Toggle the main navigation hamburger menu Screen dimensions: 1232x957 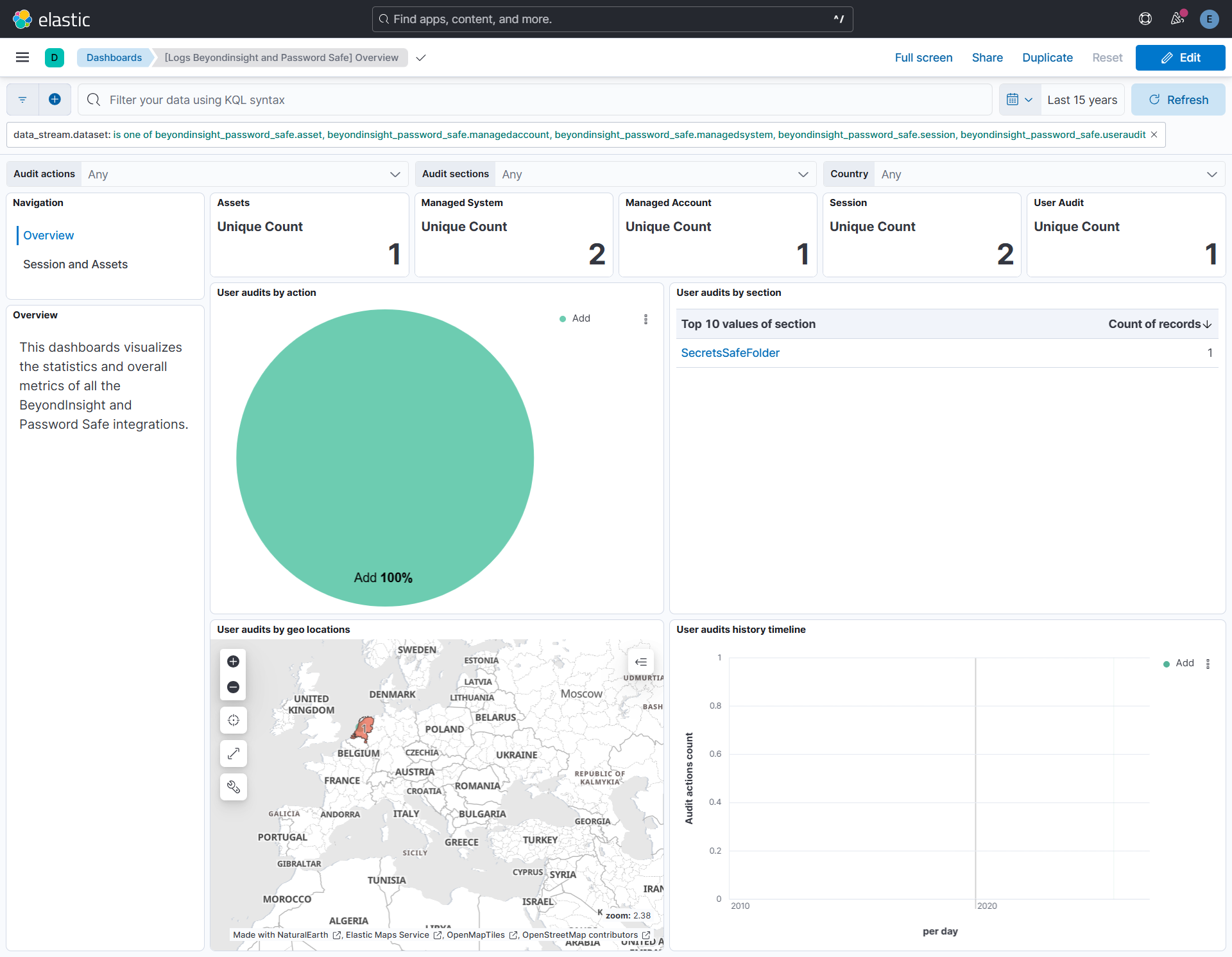click(x=22, y=57)
